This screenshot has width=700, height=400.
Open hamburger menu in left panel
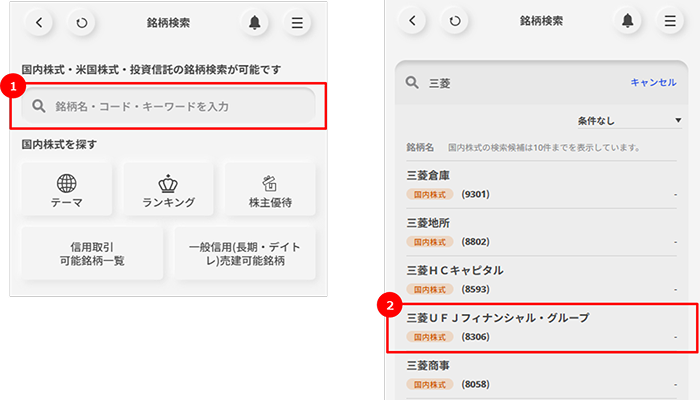296,22
